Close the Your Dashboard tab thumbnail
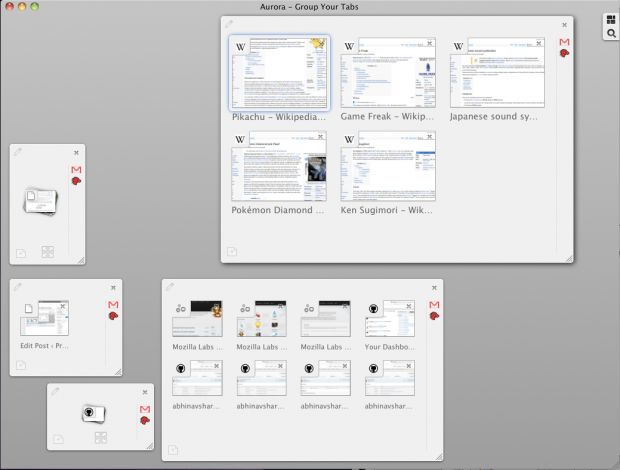 409,304
